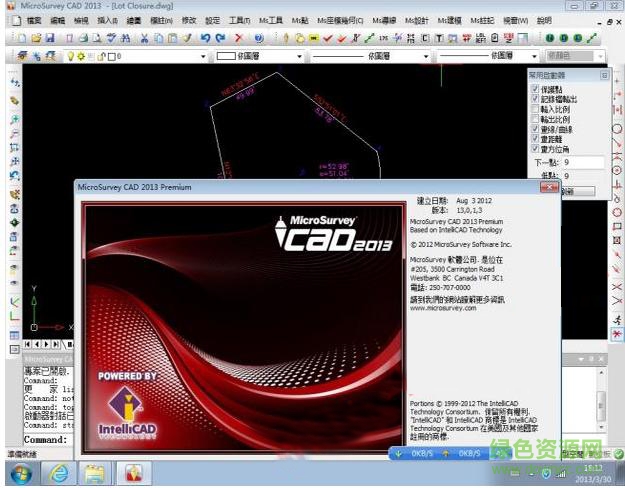Click the Cut scissors icon in toolbar
The height and width of the screenshot is (488, 625).
[146, 37]
